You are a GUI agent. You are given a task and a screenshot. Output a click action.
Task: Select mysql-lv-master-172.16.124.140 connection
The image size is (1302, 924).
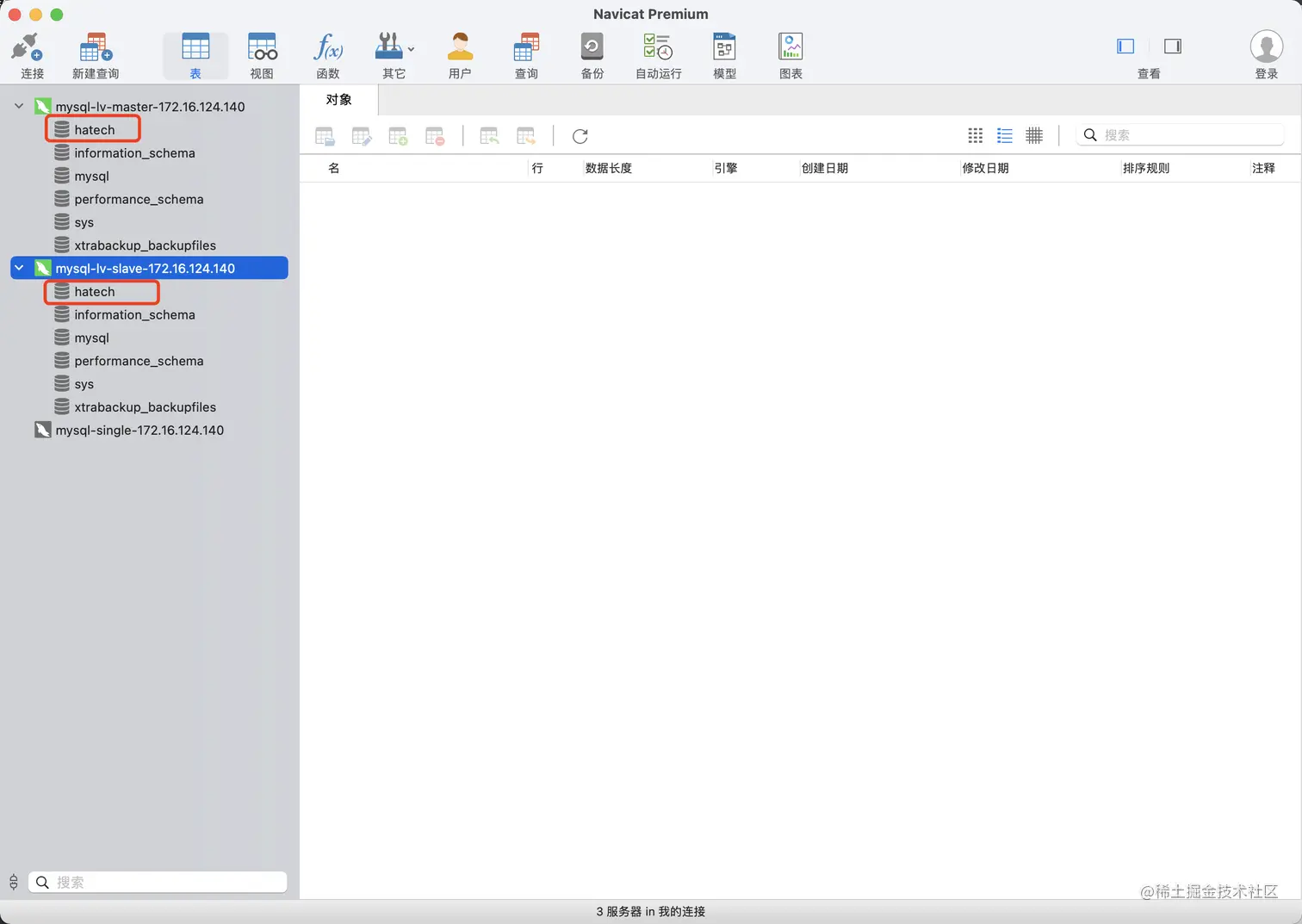(150, 107)
